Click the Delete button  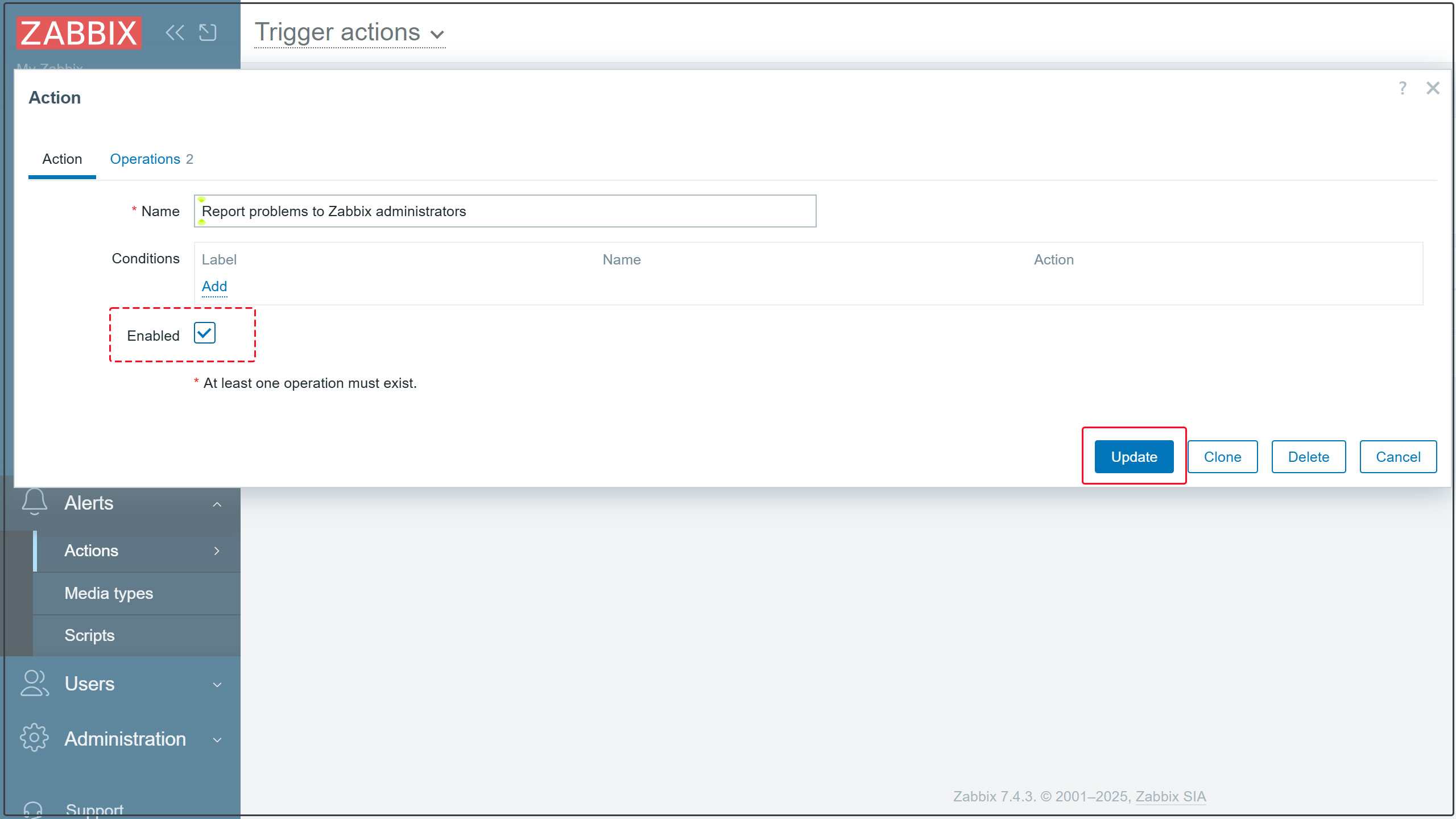(1308, 457)
